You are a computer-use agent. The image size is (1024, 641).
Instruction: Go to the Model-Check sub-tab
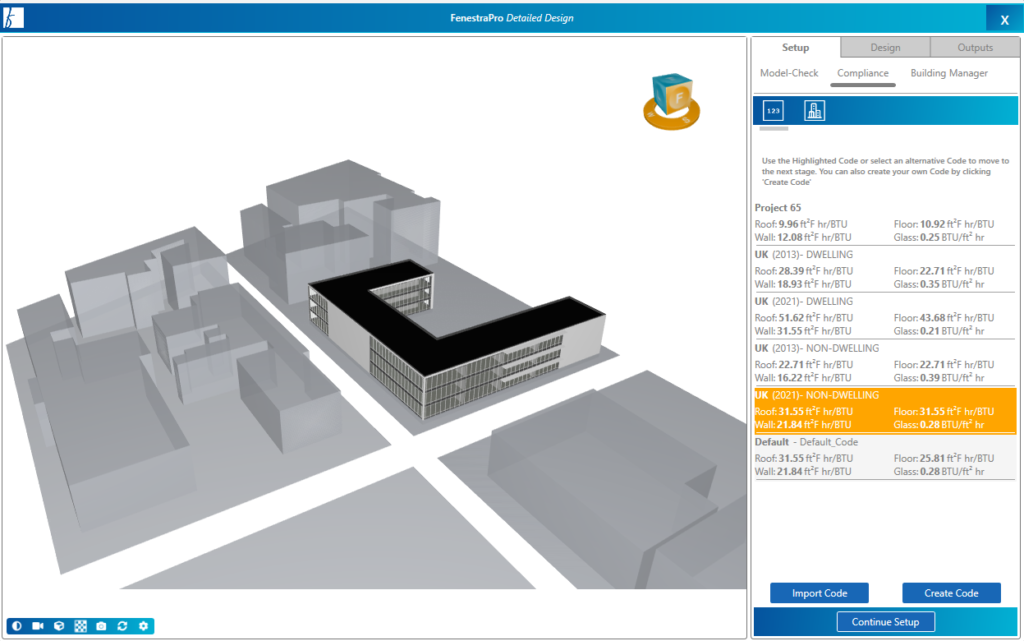click(x=789, y=73)
